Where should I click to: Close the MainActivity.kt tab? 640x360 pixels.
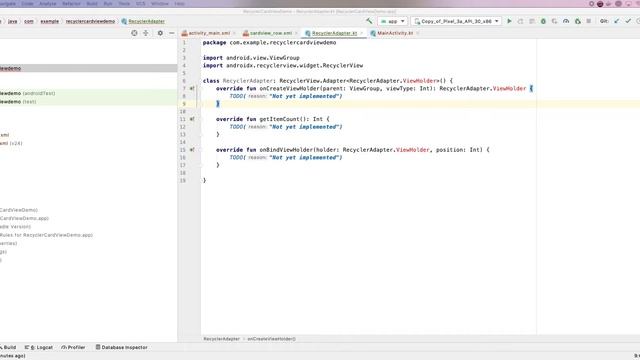[x=418, y=33]
